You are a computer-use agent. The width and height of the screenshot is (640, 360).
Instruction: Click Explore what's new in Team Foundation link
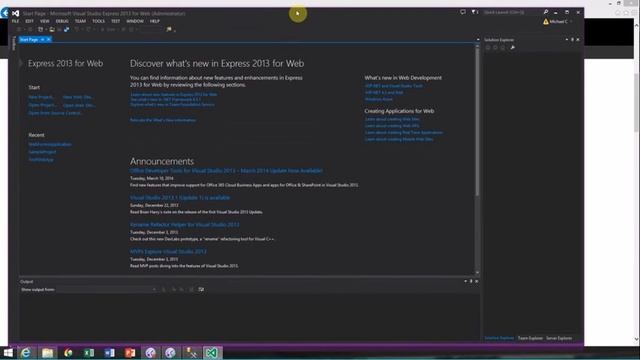[172, 104]
